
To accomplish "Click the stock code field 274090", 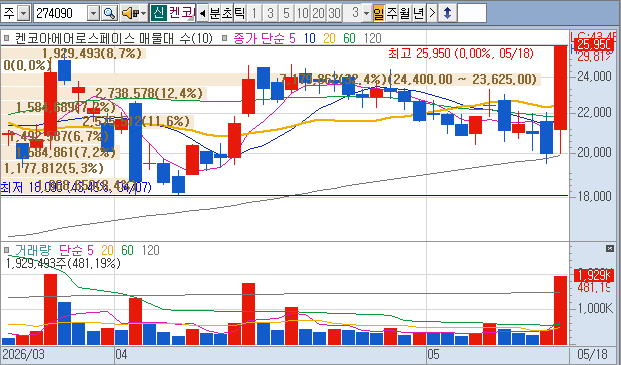I will (x=60, y=13).
